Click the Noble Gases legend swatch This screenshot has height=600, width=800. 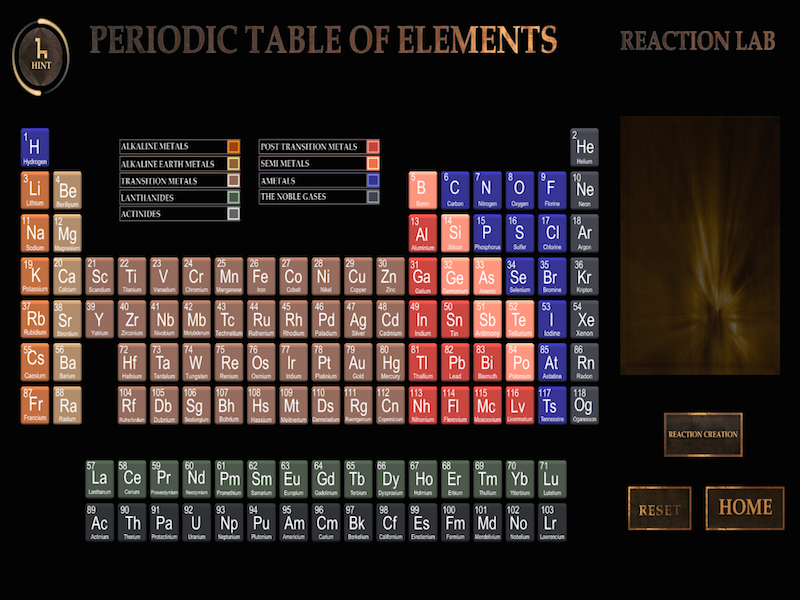(x=373, y=197)
